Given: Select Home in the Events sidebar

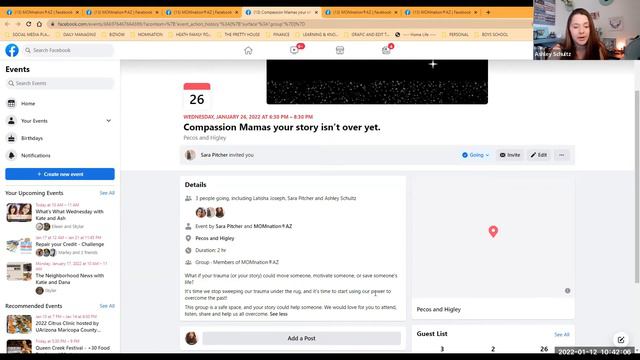Looking at the screenshot, I should pyautogui.click(x=60, y=104).
